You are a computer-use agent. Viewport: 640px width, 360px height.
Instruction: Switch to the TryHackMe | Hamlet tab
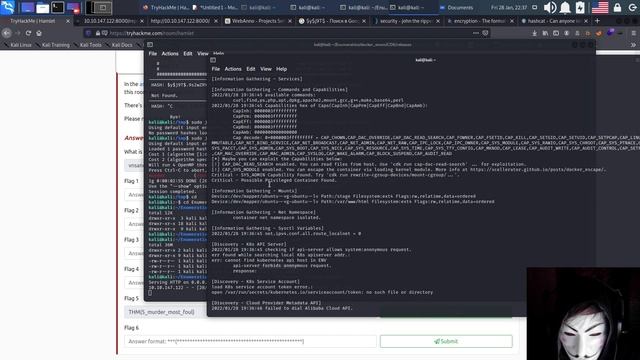pos(37,21)
